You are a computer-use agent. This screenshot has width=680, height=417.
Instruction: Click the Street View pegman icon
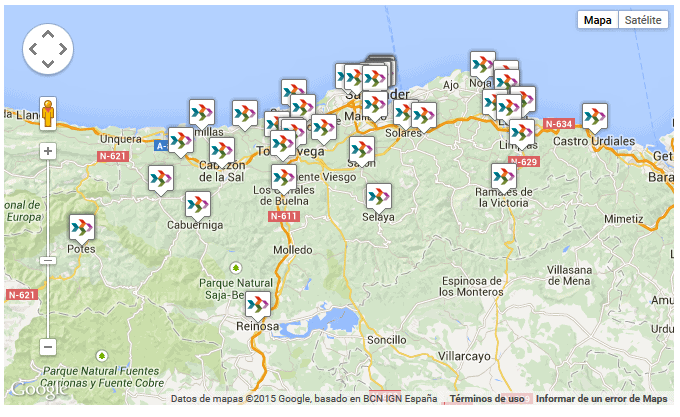pyautogui.click(x=48, y=113)
